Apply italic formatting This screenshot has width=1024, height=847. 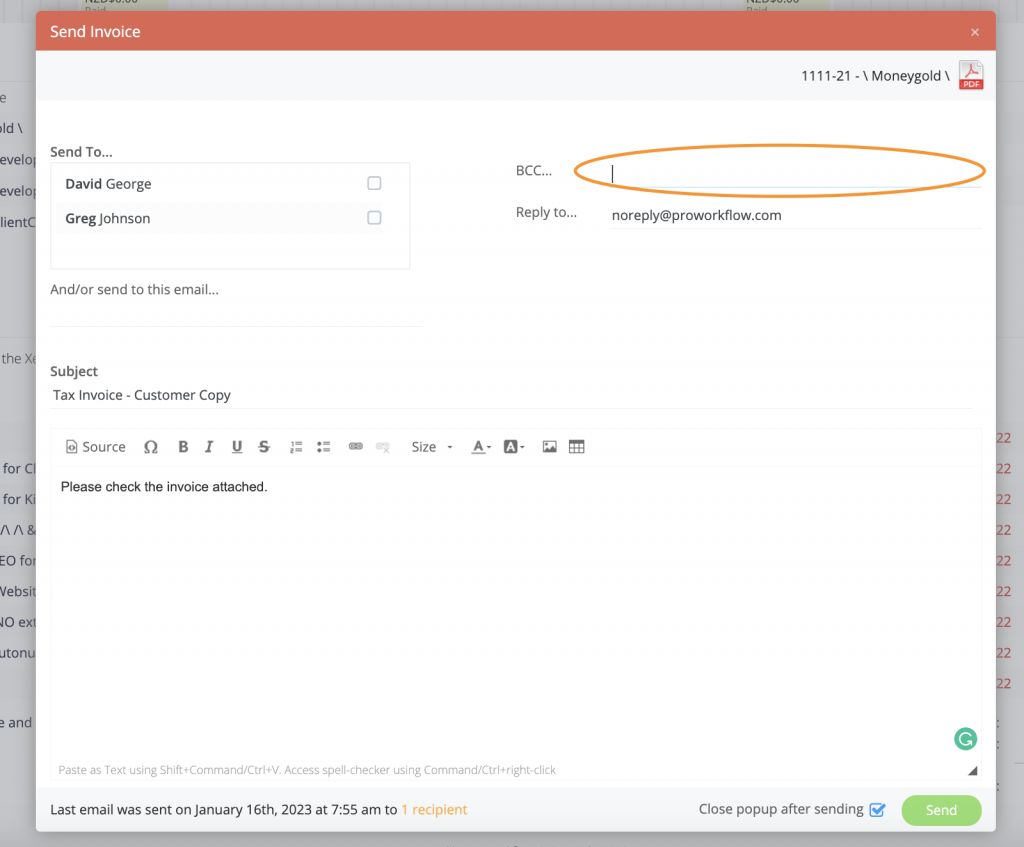point(209,447)
